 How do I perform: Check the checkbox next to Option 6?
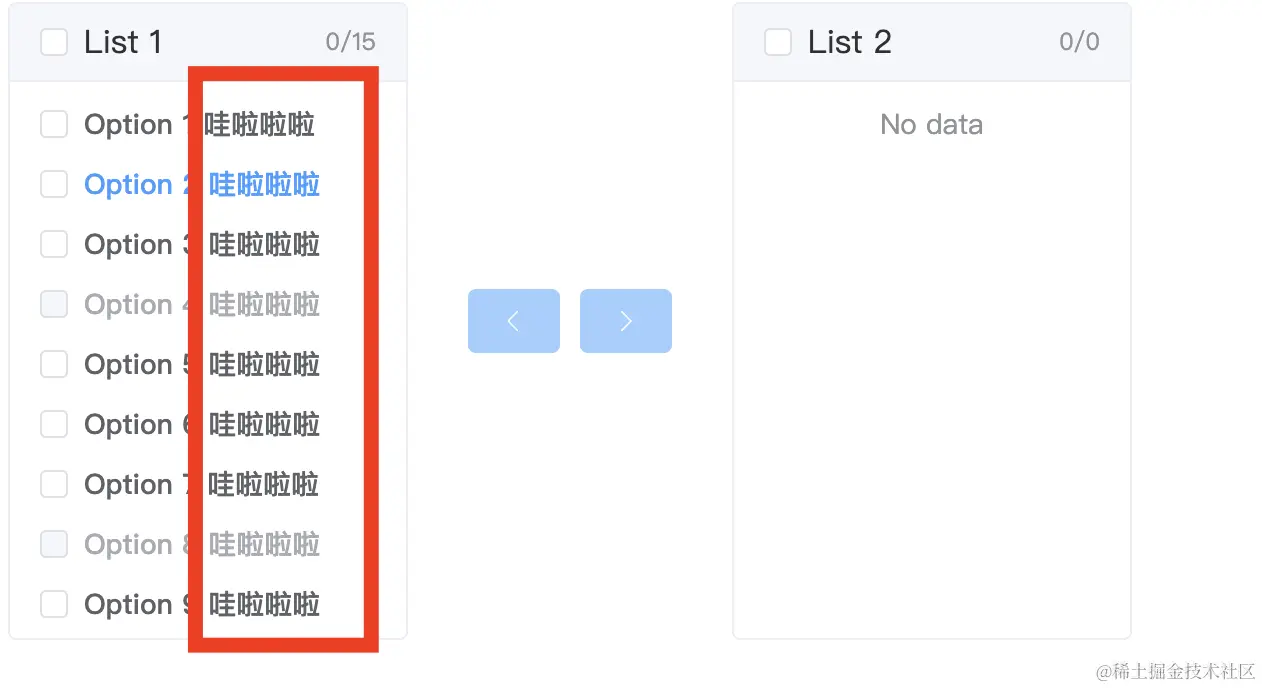point(54,424)
